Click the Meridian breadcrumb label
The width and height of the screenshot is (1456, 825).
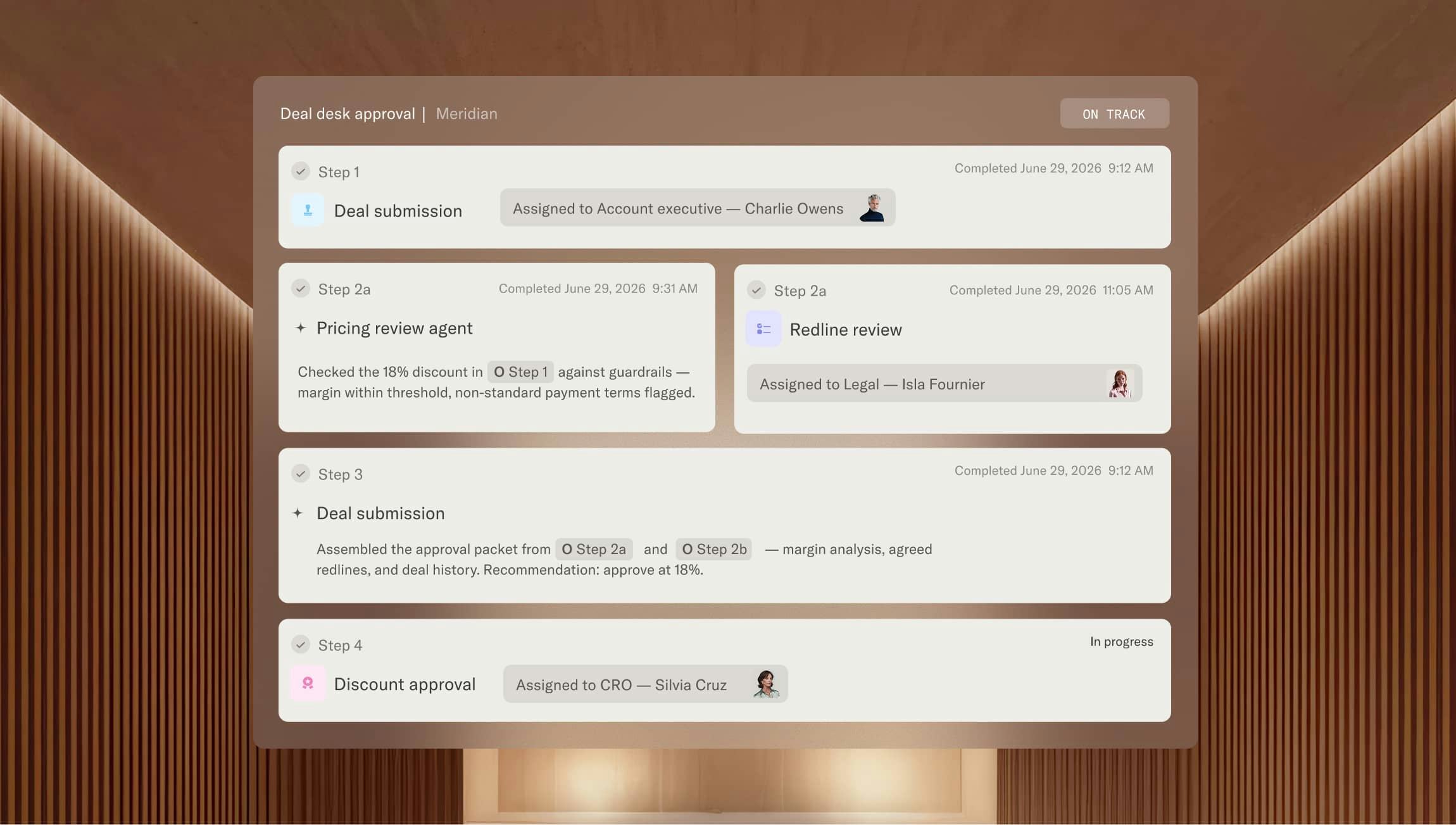[467, 114]
